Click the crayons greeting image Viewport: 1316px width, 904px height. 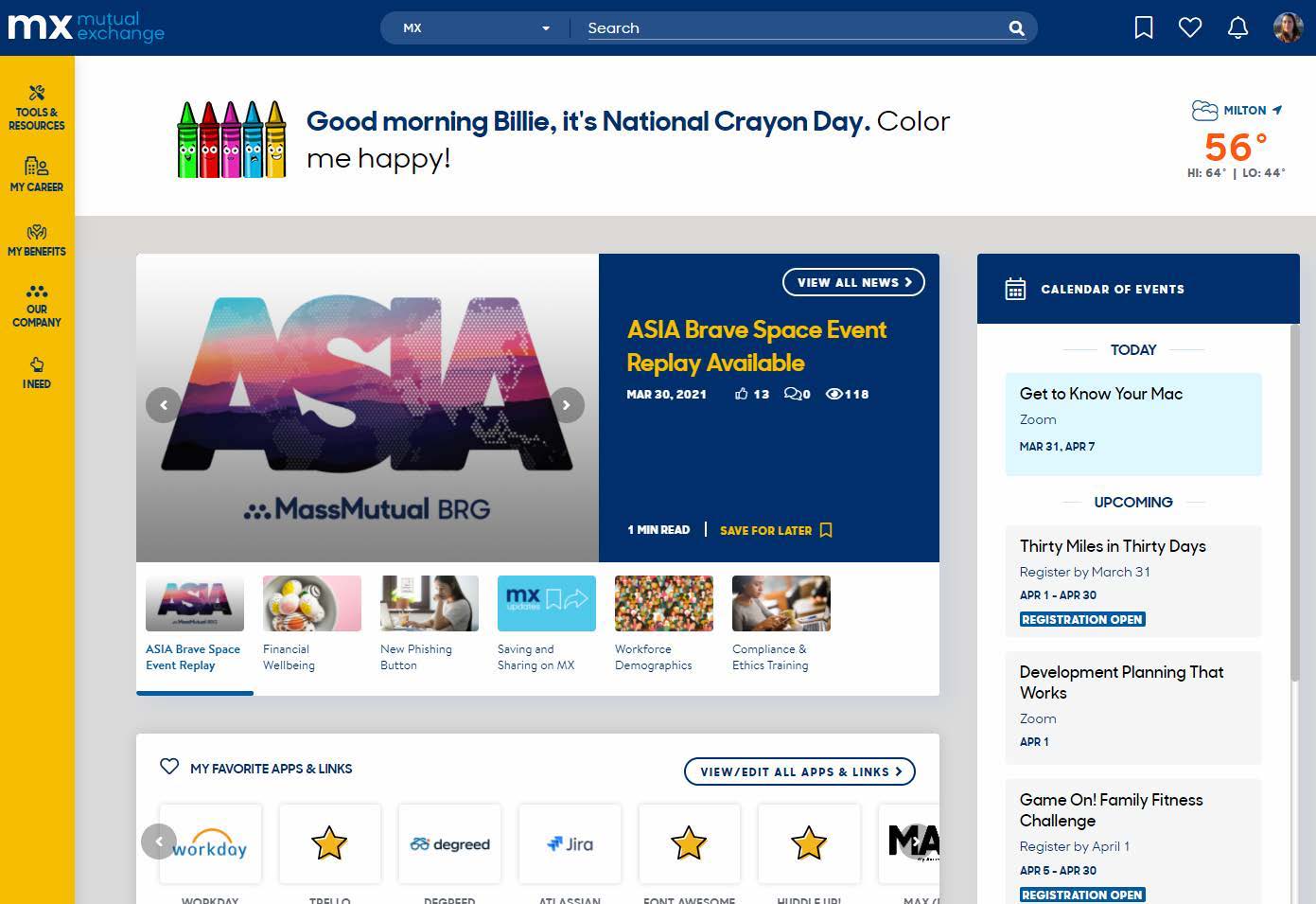click(x=232, y=139)
